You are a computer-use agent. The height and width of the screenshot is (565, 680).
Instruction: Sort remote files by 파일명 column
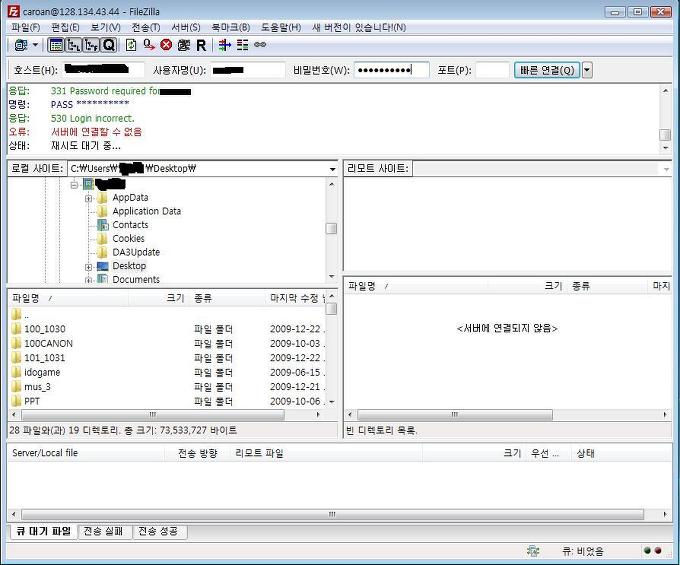point(416,286)
